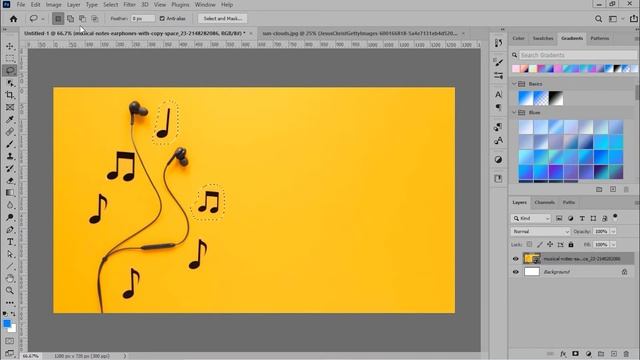Select the Clone Stamp tool
640x360 pixels.
(10, 156)
